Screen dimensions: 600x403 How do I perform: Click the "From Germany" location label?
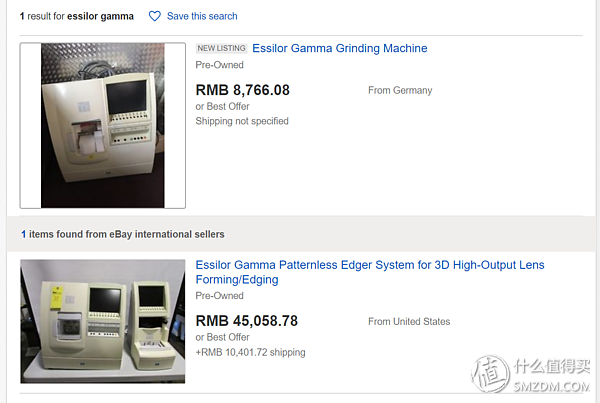point(400,90)
